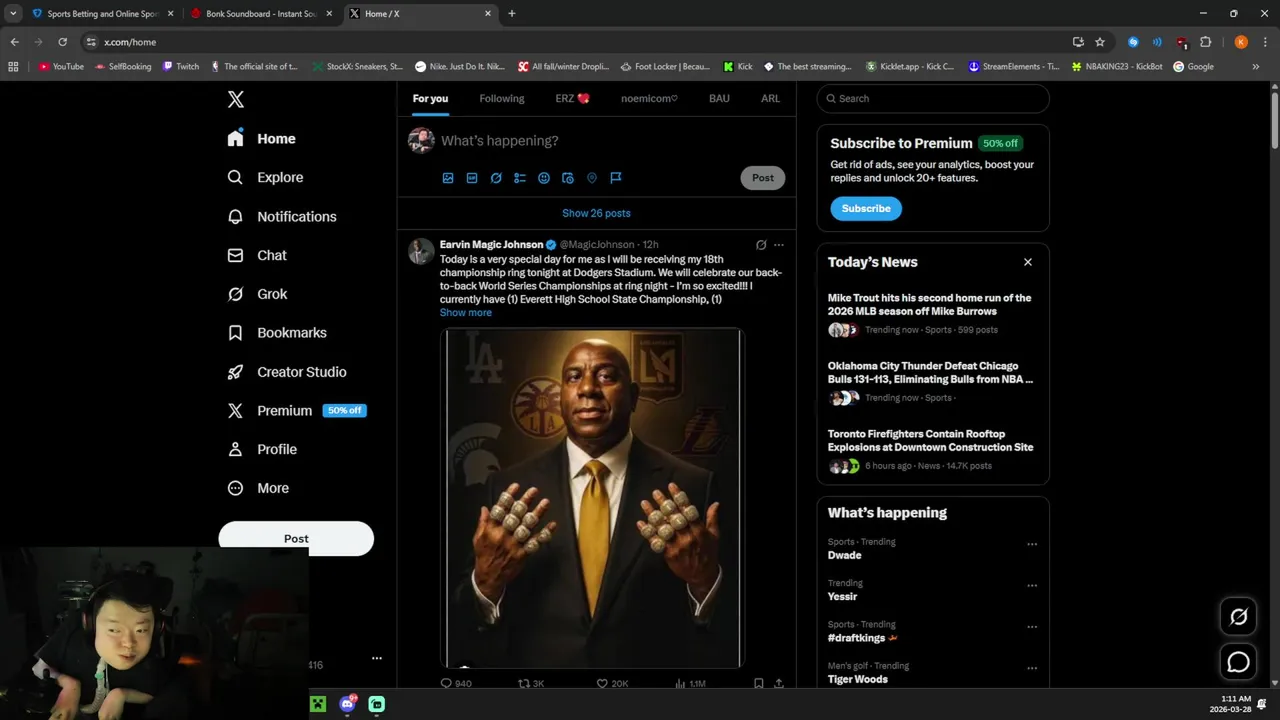Switch to the Following tab
This screenshot has width=1280, height=720.
pyautogui.click(x=501, y=99)
